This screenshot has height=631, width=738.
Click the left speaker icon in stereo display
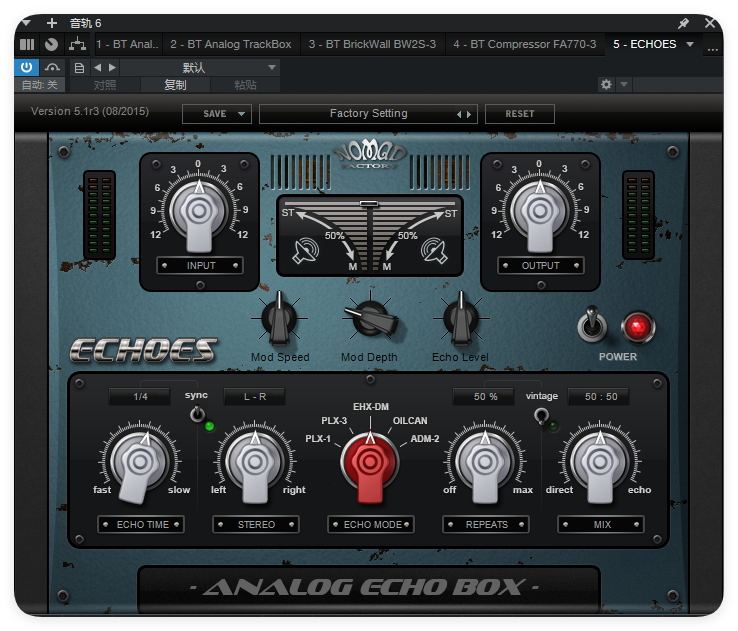pos(305,251)
